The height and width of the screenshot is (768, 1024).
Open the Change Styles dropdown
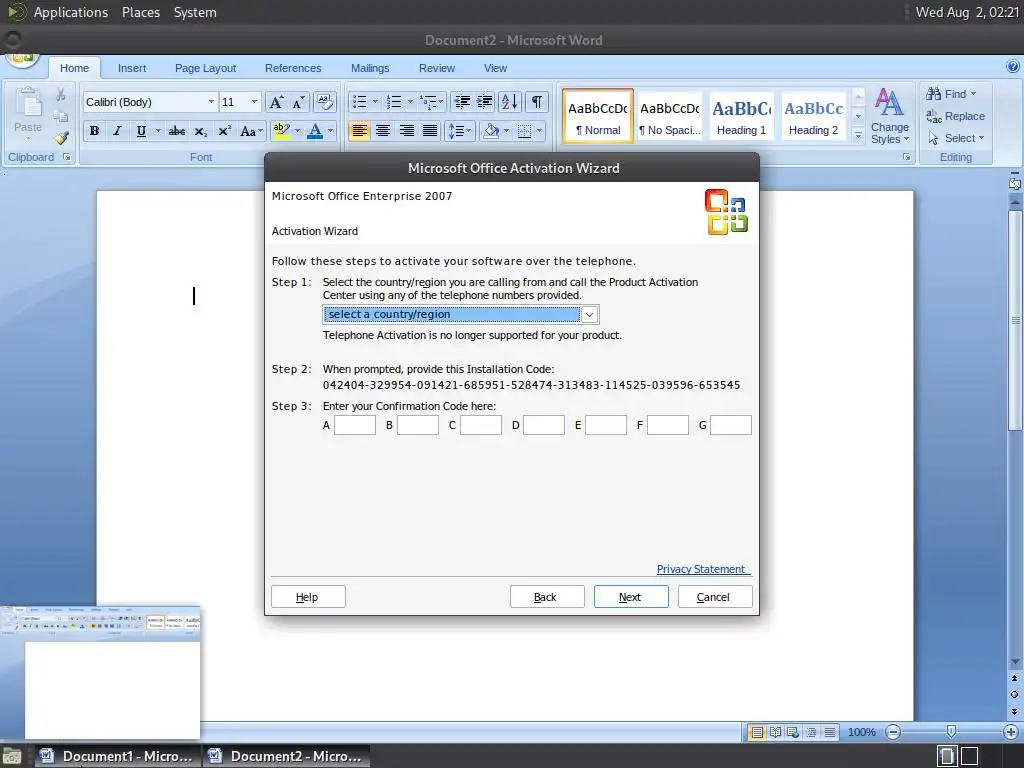[889, 116]
